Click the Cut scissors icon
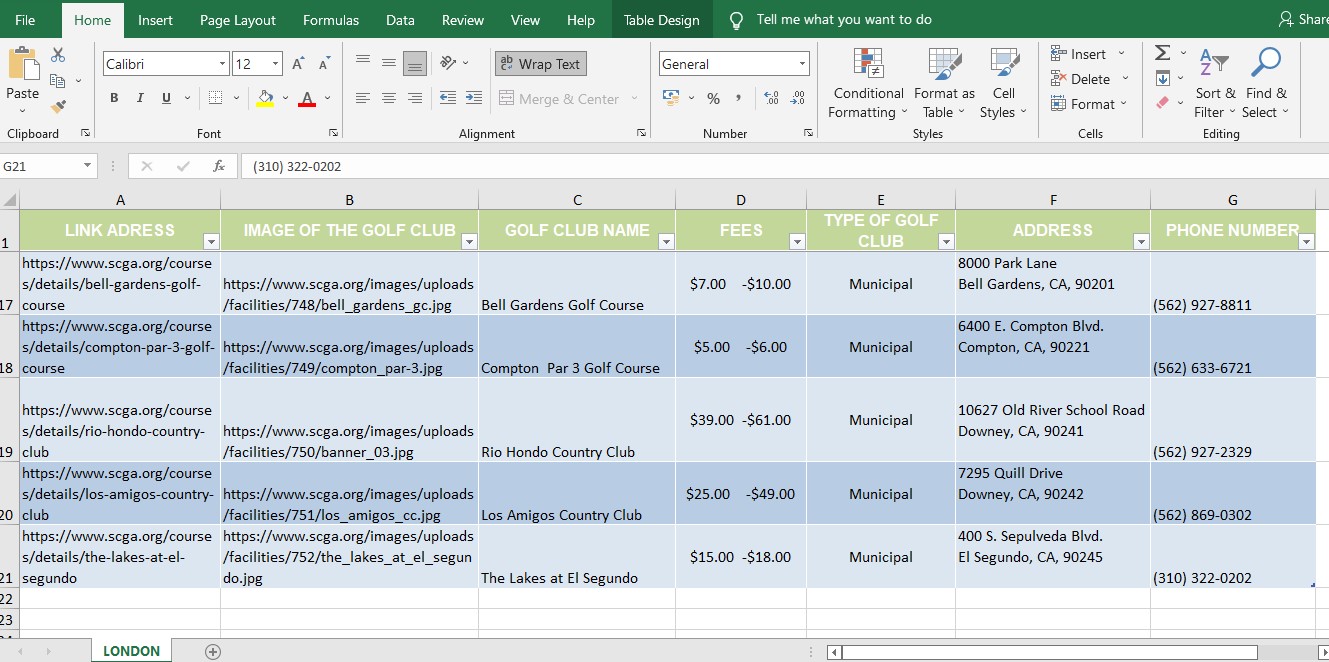This screenshot has height=662, width=1329. pos(58,56)
